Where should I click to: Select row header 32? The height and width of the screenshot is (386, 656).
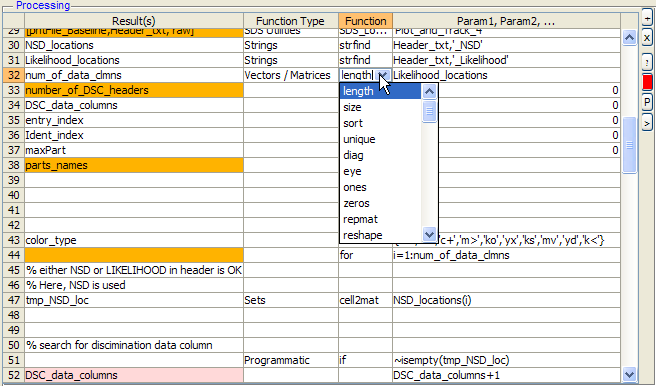pos(14,75)
